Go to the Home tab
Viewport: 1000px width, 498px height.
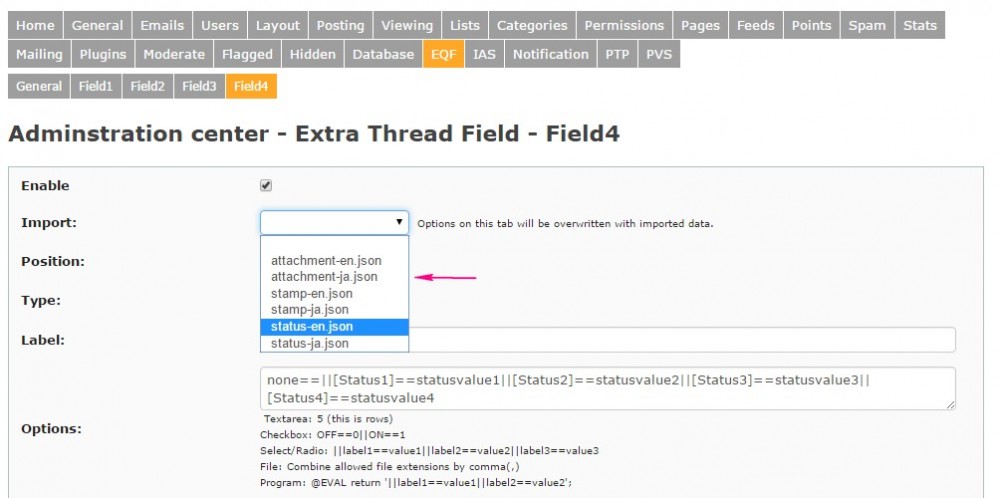pos(36,25)
